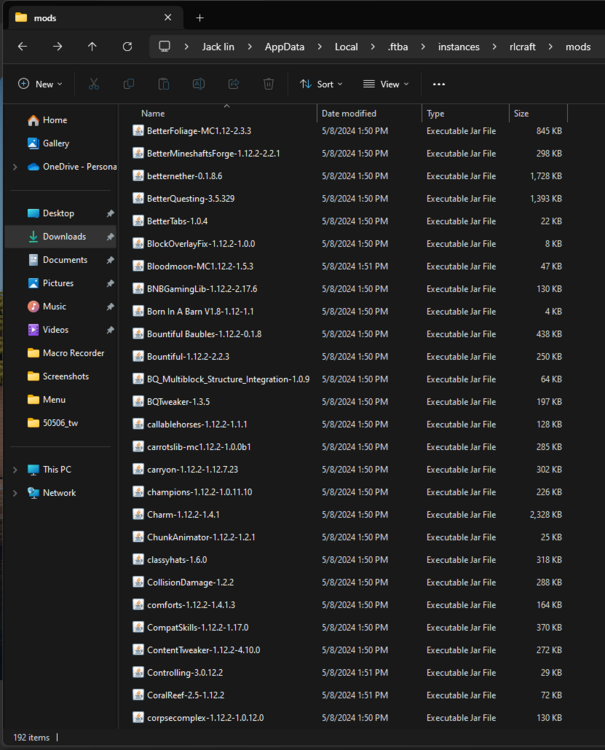Click the Cut scissors icon

94,84
